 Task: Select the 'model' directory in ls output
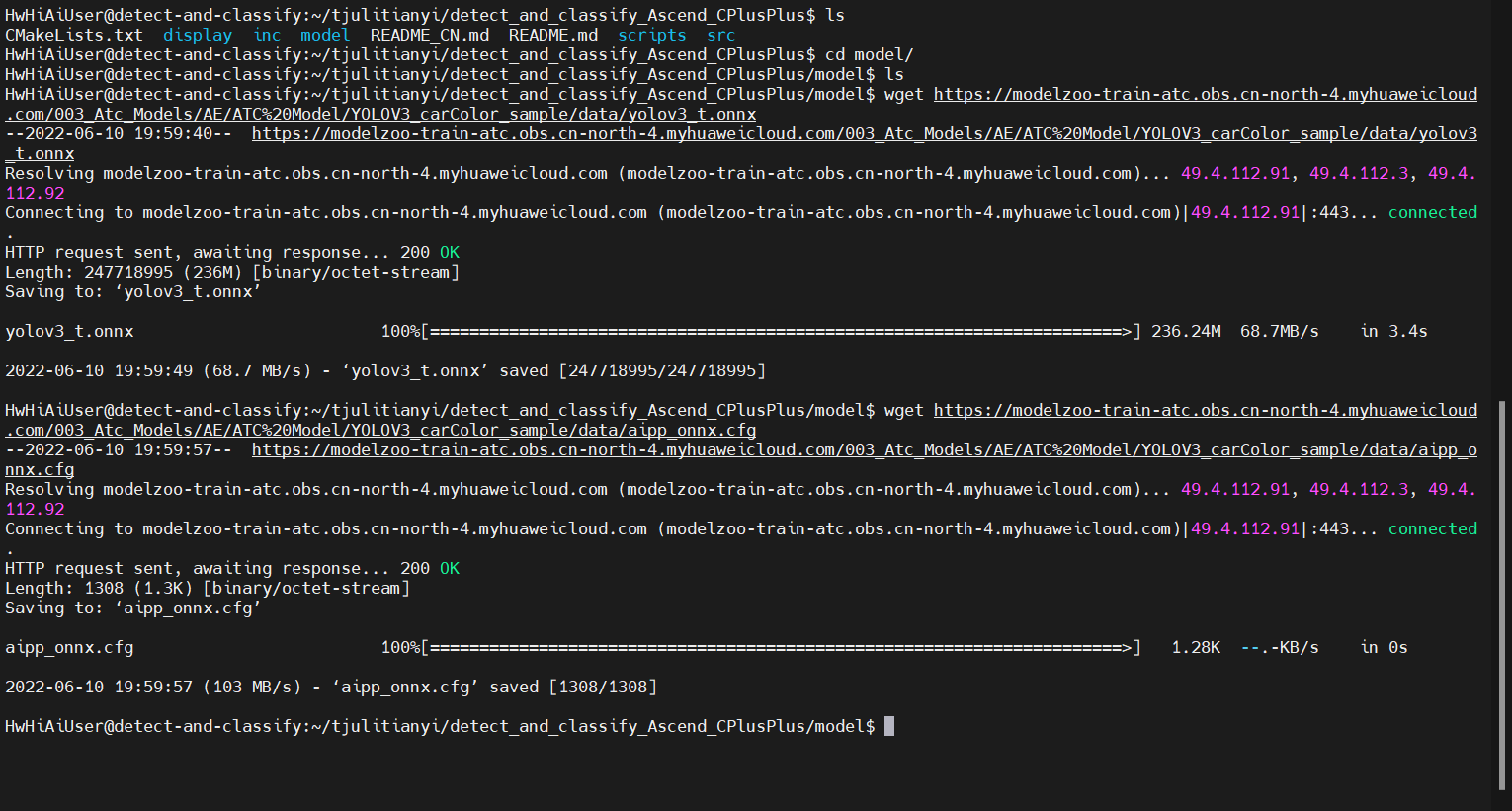(x=326, y=36)
